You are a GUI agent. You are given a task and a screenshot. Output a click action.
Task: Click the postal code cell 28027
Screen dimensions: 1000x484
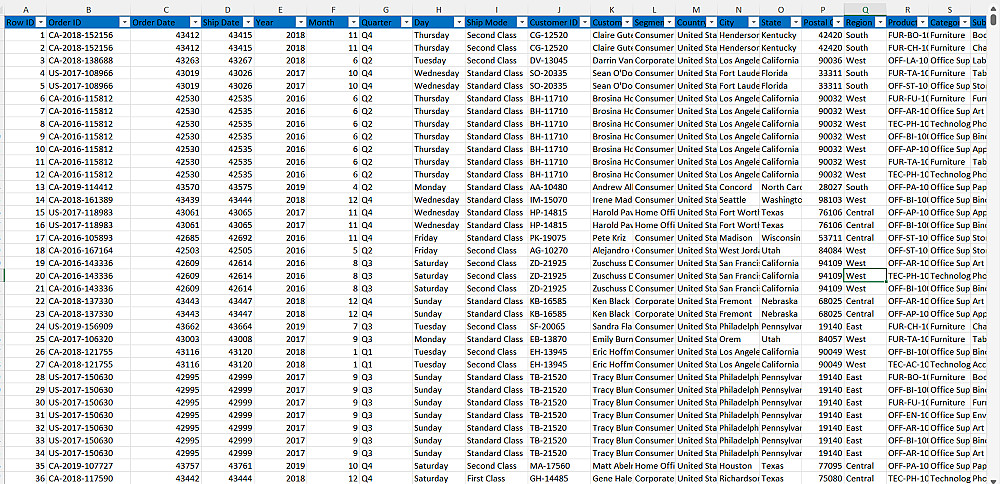(822, 187)
